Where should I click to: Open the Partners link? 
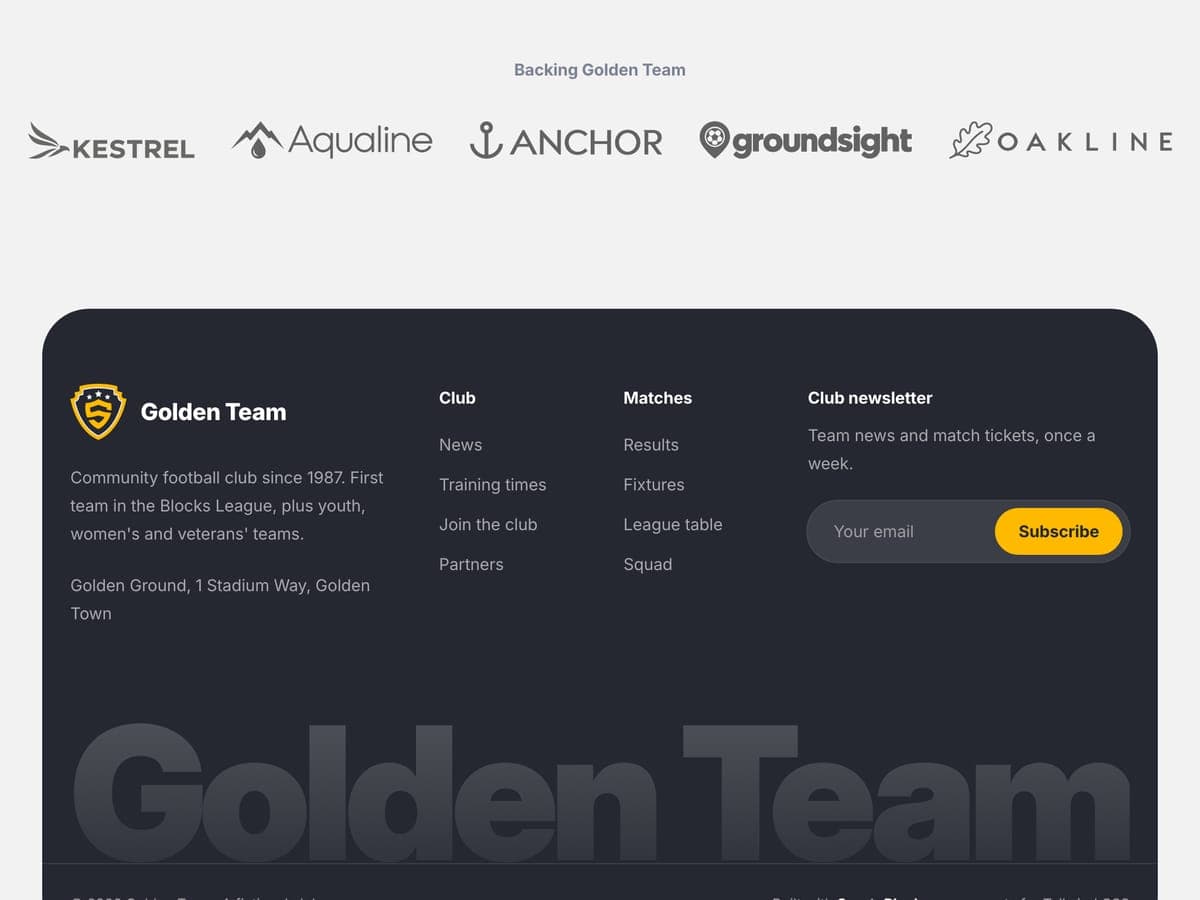[471, 565]
